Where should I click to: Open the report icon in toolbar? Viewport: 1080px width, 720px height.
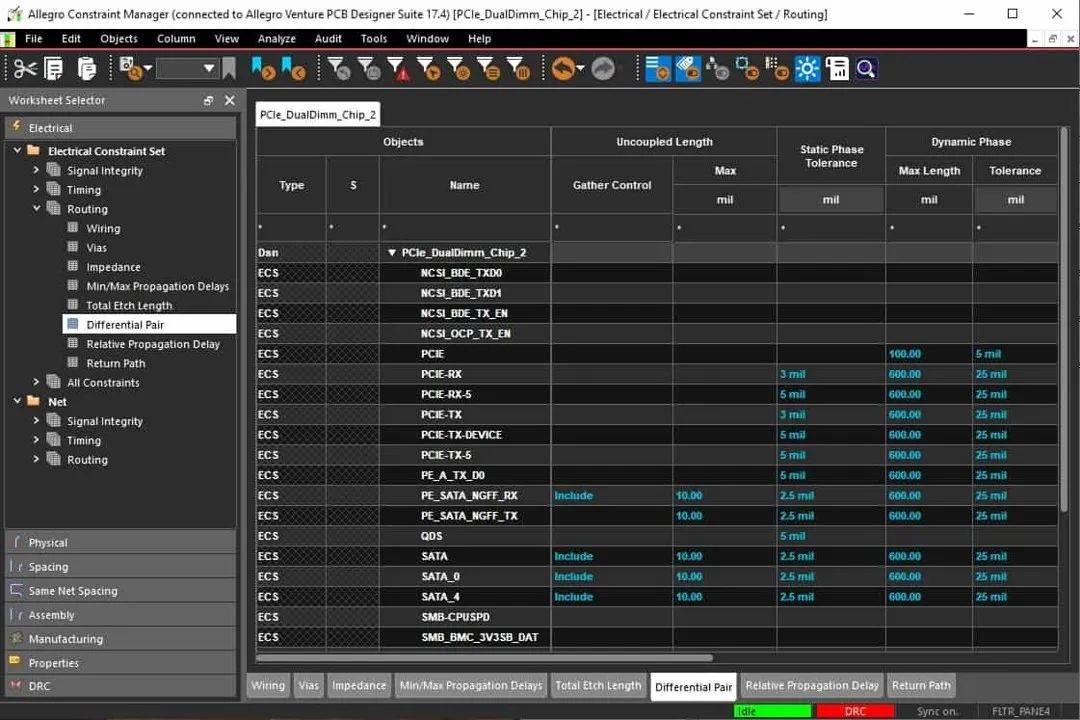837,68
